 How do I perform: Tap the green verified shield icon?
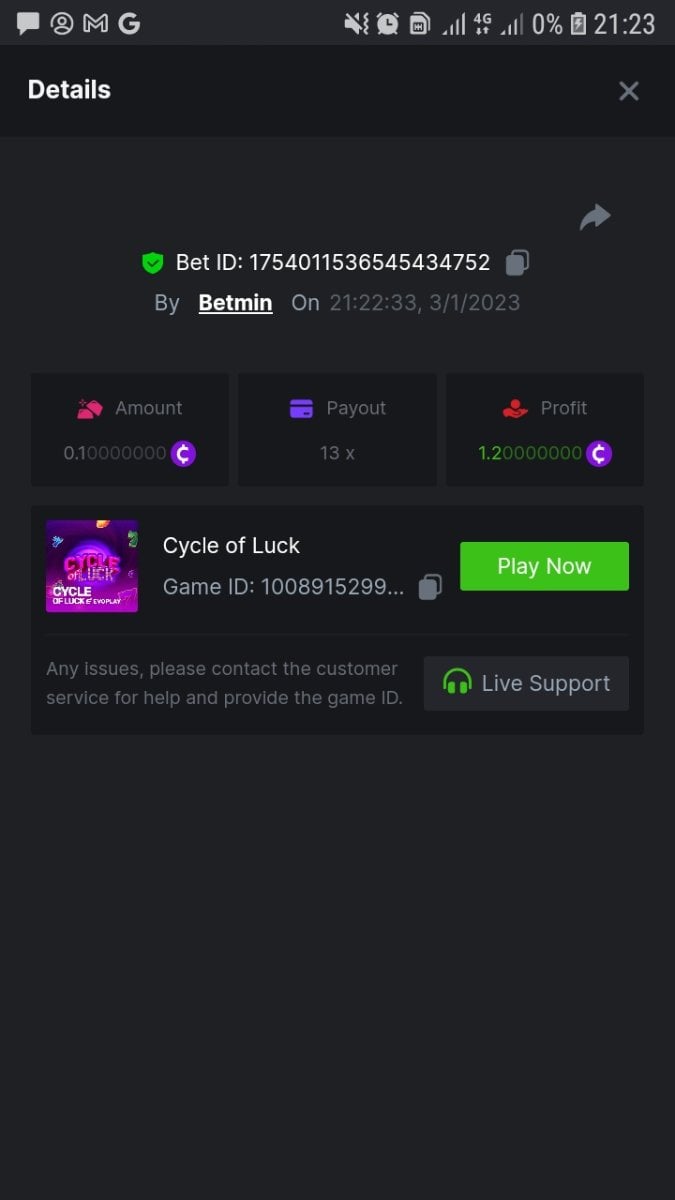(152, 263)
